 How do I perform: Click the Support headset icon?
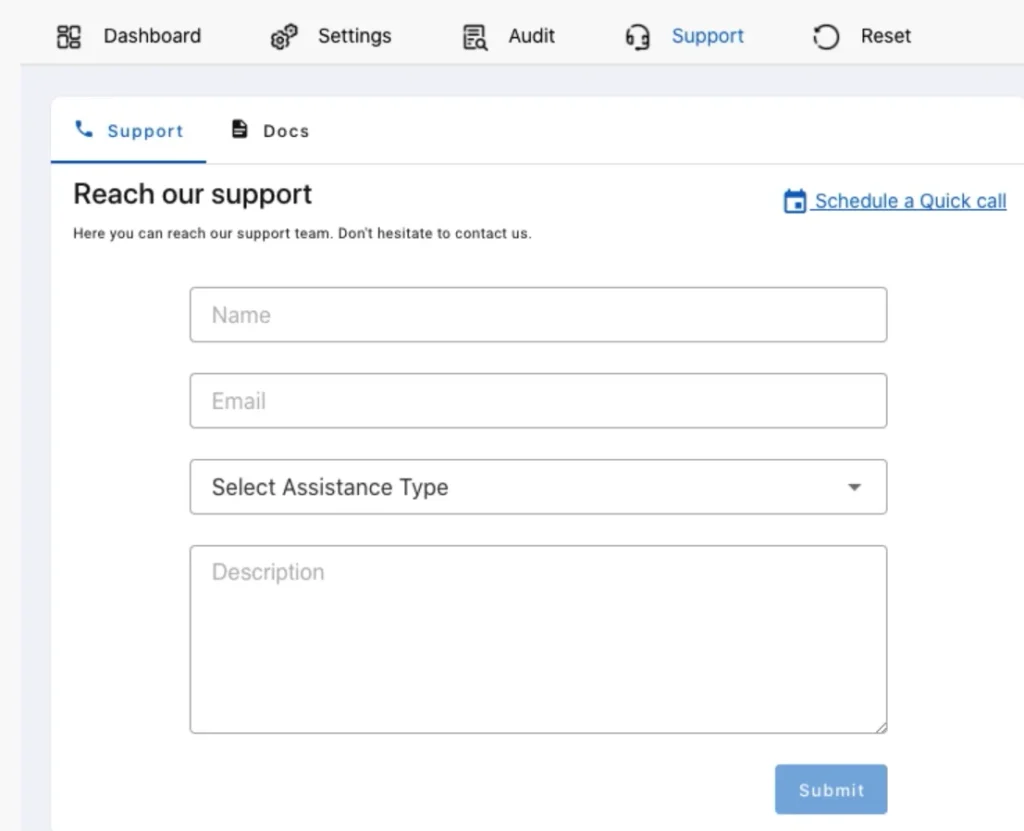click(637, 36)
